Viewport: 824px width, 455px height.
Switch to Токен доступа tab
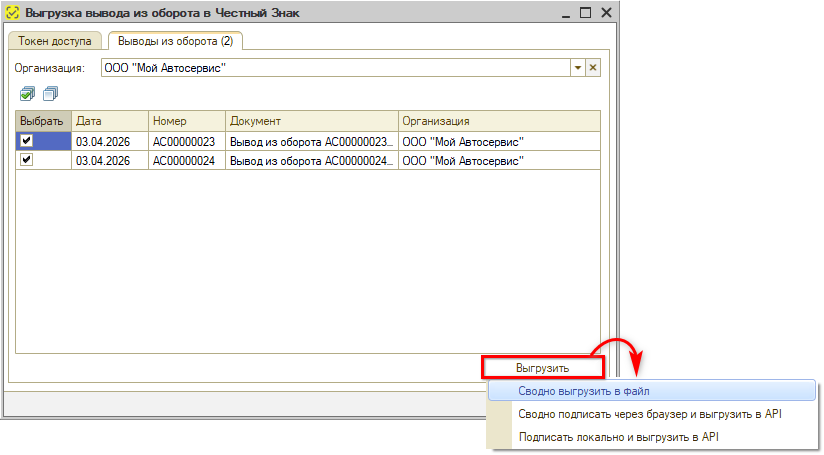click(55, 41)
